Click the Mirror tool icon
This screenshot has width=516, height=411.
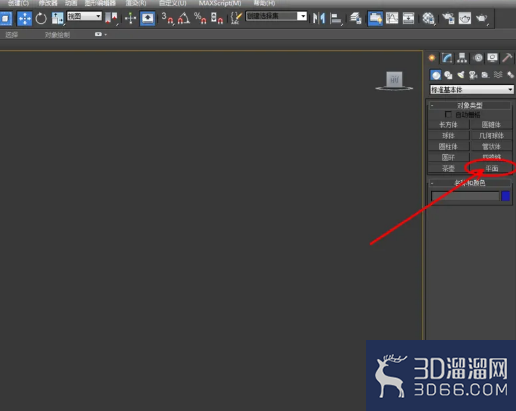point(319,18)
